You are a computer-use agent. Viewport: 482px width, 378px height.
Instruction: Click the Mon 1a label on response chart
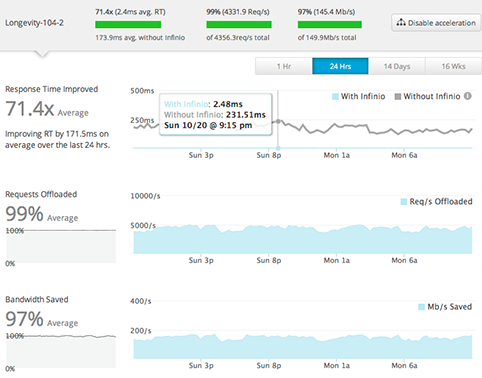pyautogui.click(x=337, y=155)
